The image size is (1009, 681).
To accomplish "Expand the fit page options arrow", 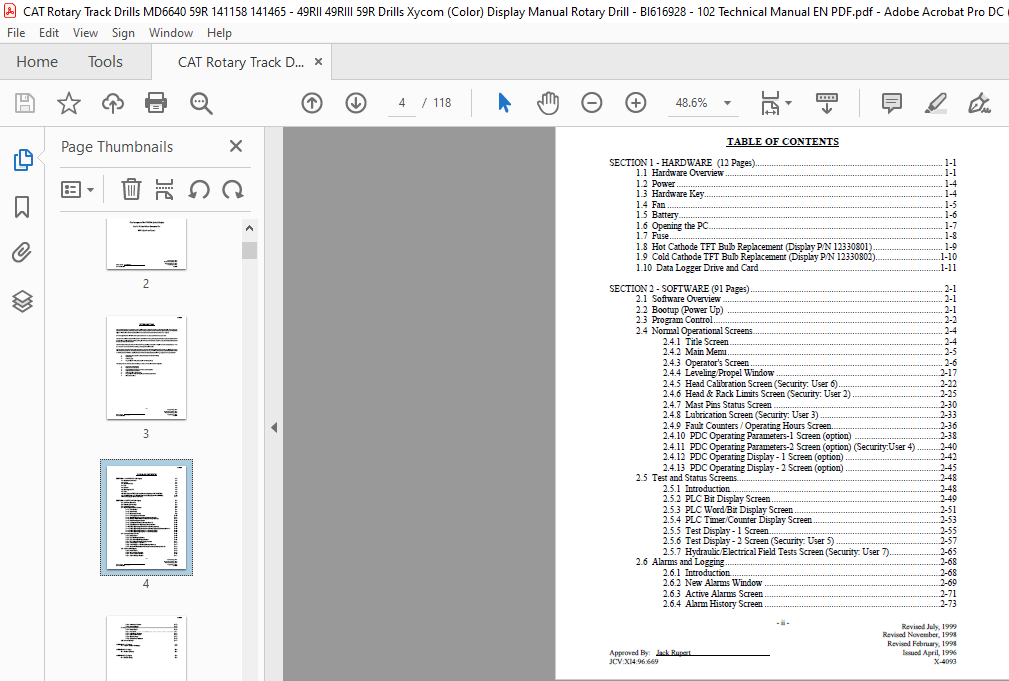I will click(789, 103).
